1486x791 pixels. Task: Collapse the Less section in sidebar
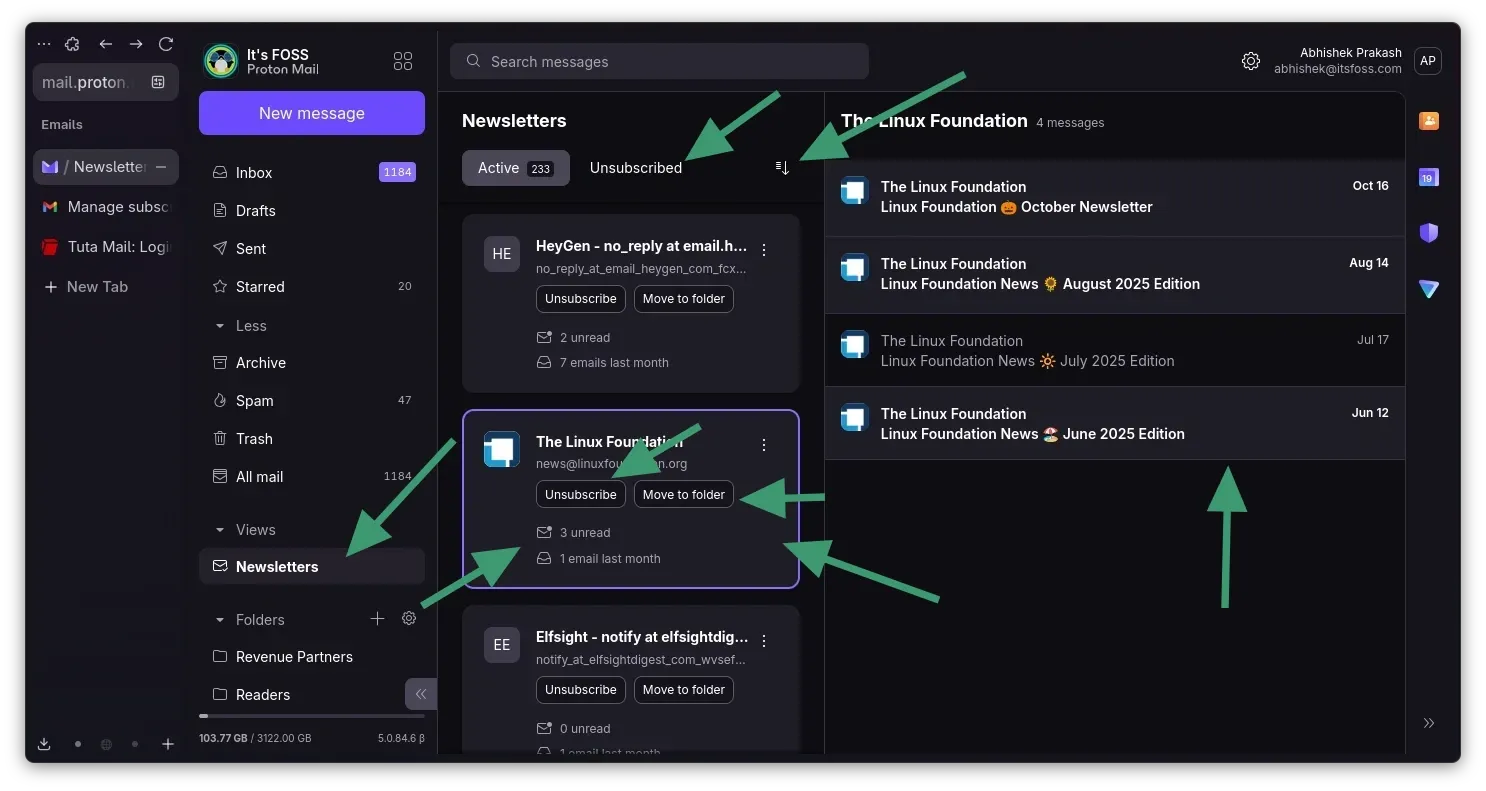(220, 326)
